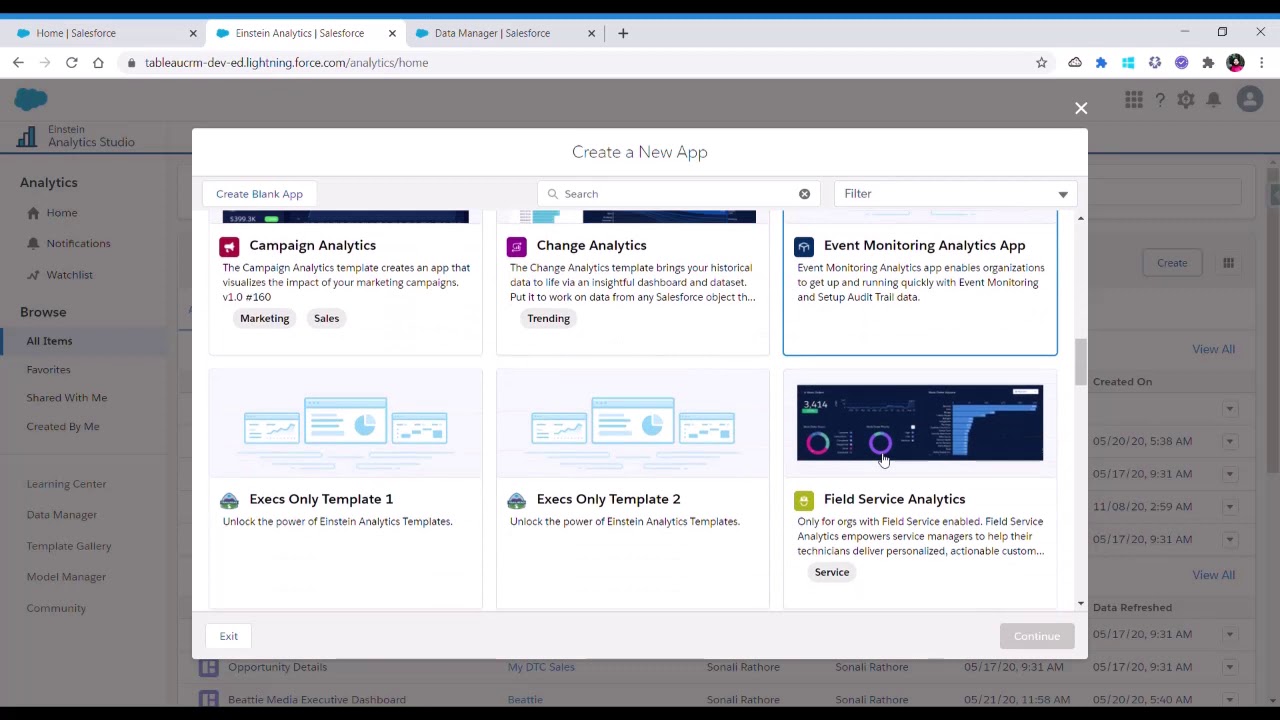This screenshot has width=1280, height=720.
Task: Open Favorites under Browse
Action: coord(48,370)
